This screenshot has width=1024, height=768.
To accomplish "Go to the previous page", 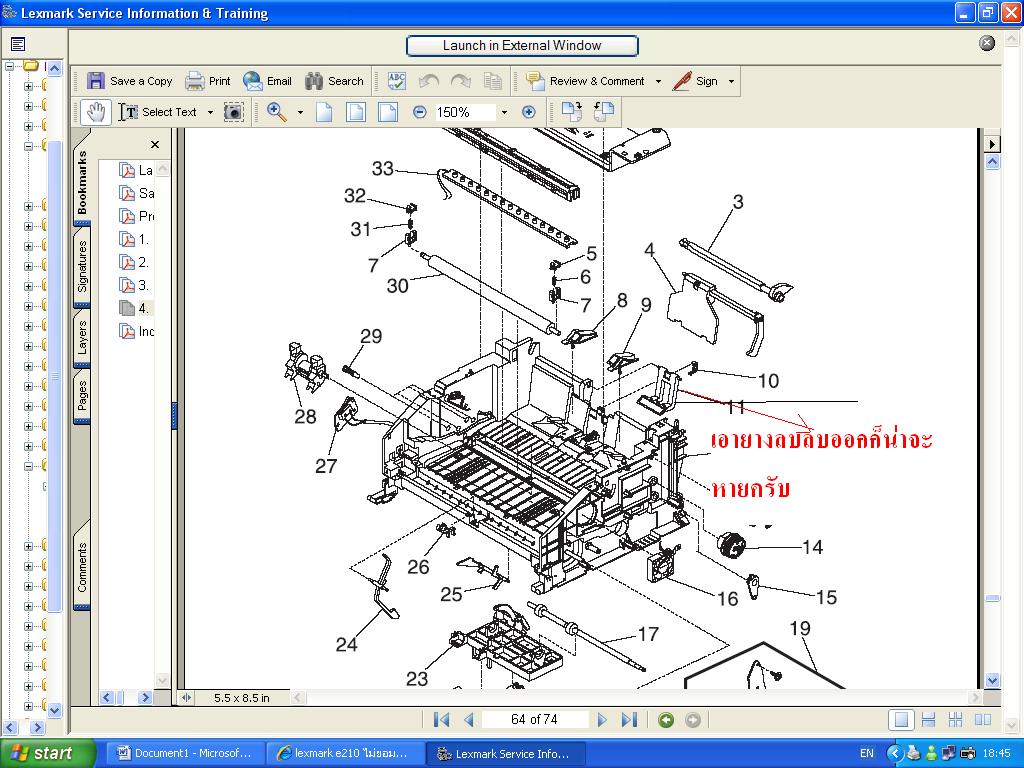I will pyautogui.click(x=469, y=720).
